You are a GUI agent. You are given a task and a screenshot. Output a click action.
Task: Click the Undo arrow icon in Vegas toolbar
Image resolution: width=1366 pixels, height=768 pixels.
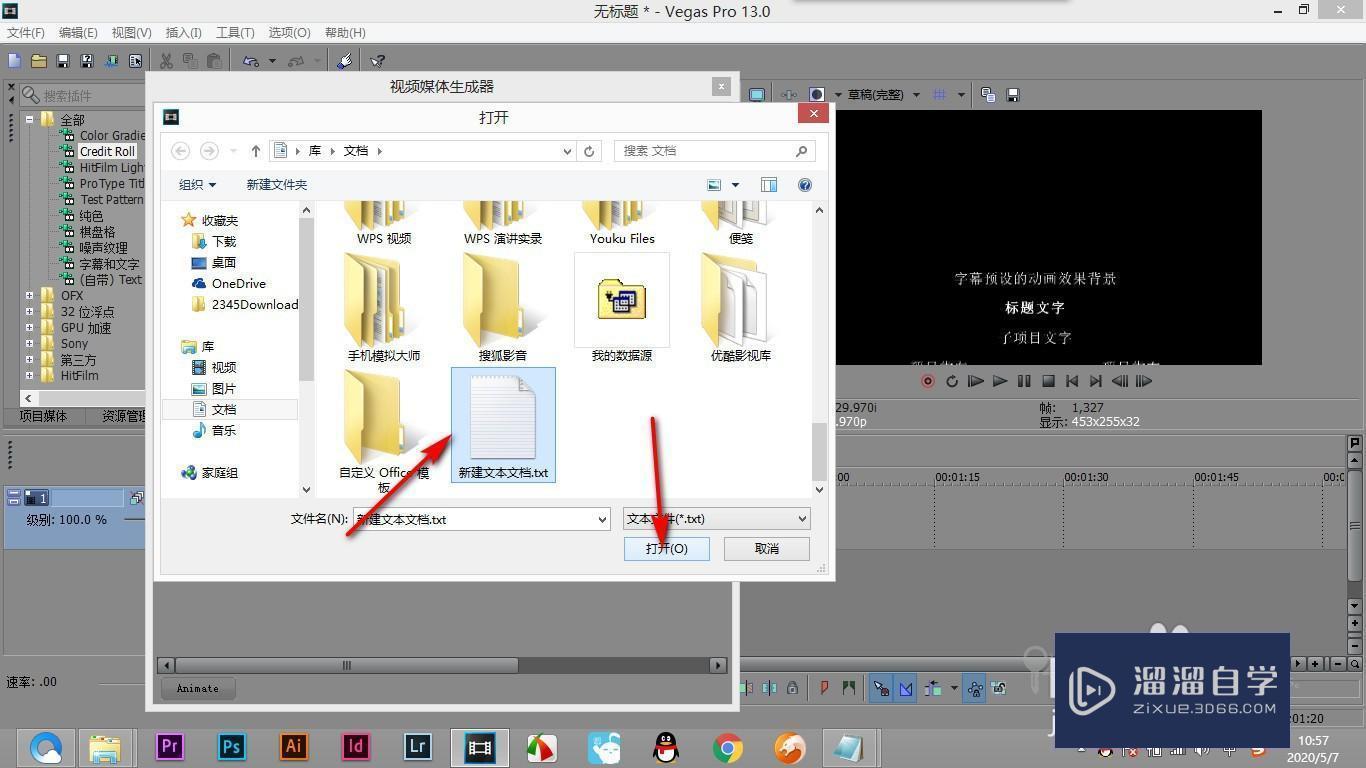(250, 61)
